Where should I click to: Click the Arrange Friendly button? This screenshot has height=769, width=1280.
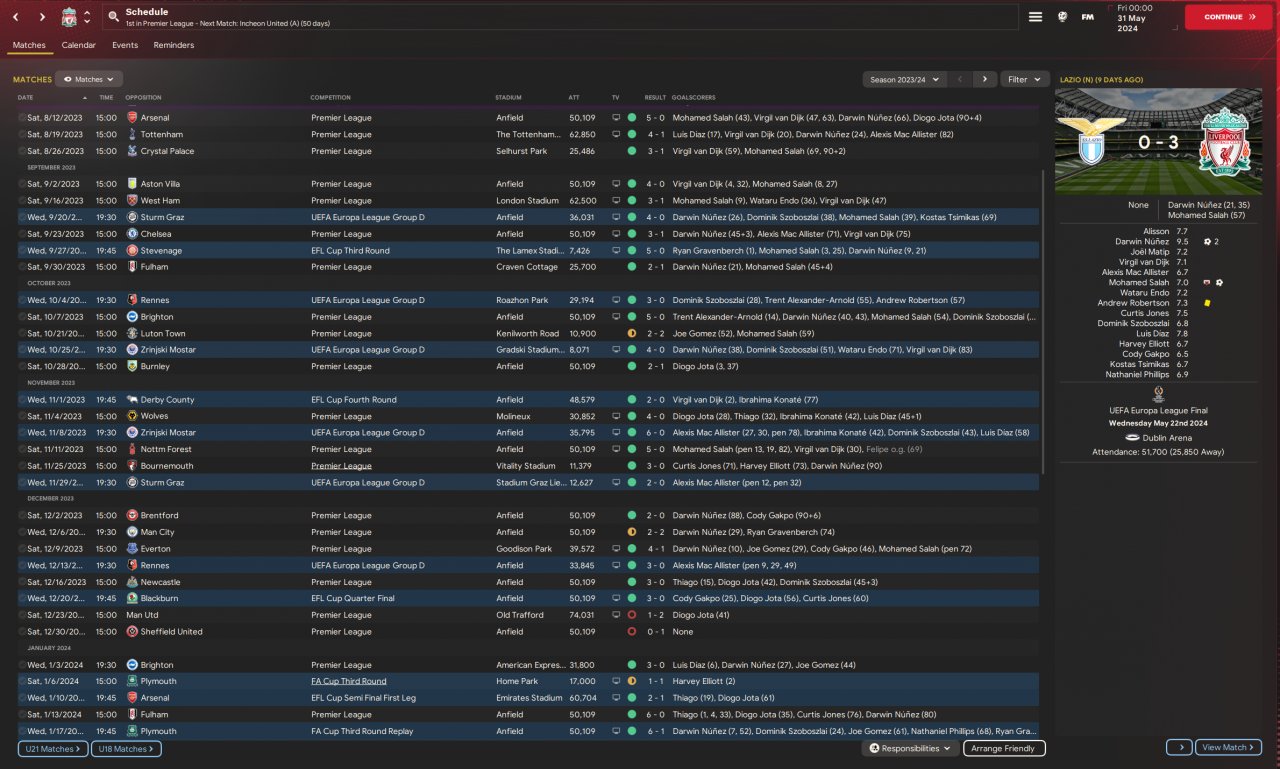pyautogui.click(x=1004, y=748)
